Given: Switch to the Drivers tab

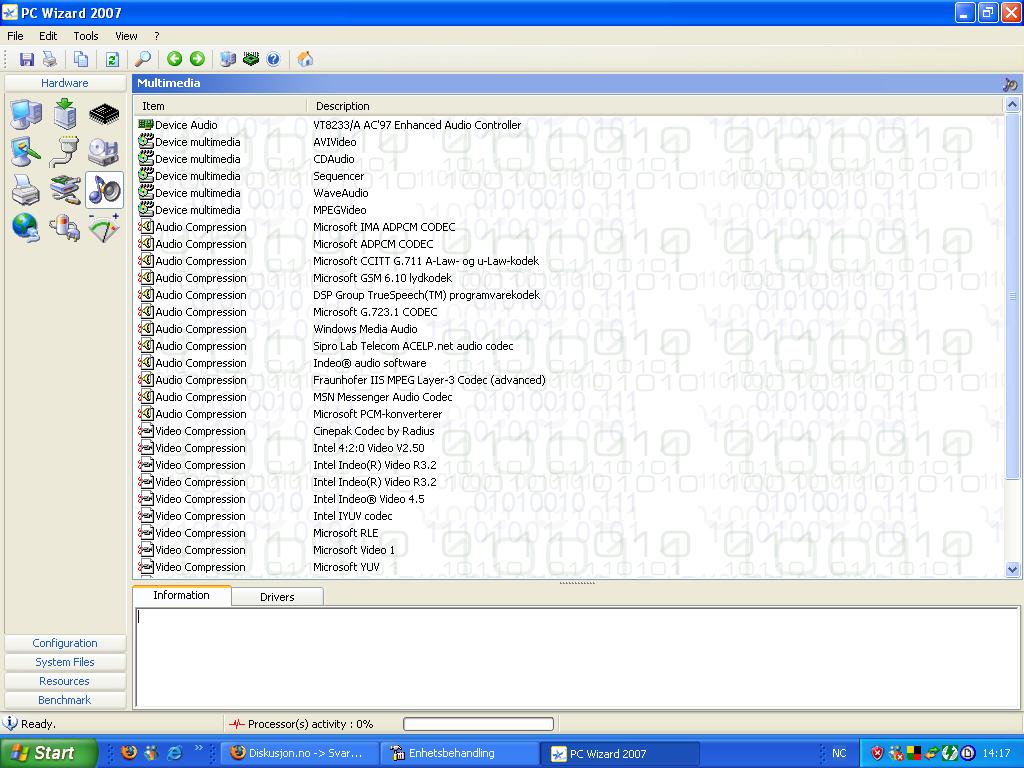Looking at the screenshot, I should click(277, 597).
